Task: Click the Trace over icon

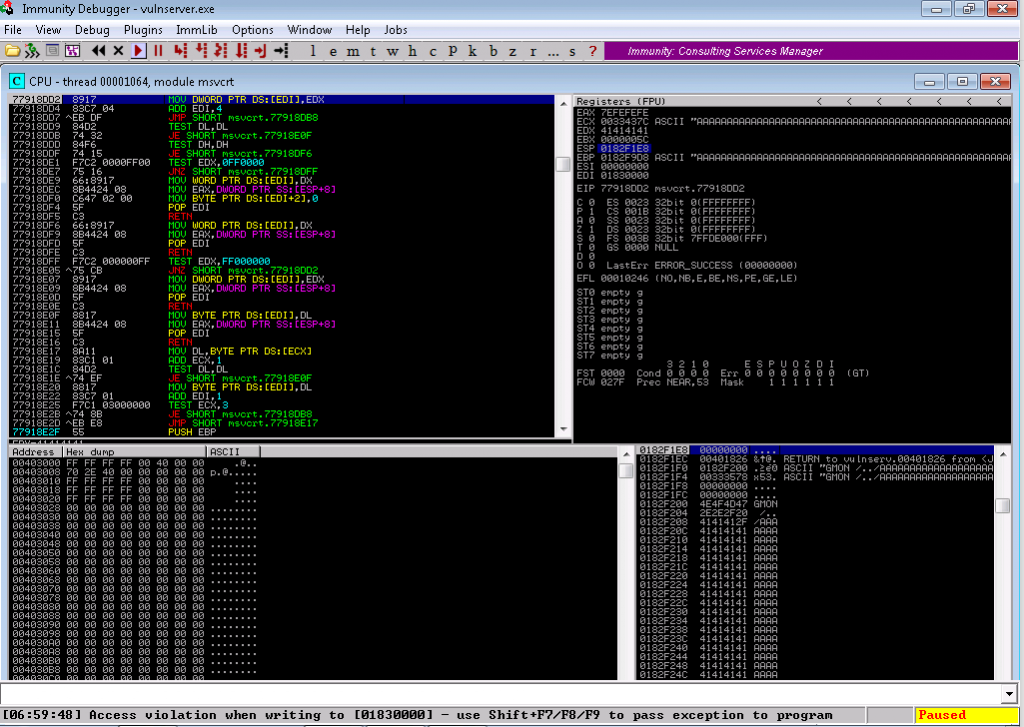Action: (x=241, y=50)
